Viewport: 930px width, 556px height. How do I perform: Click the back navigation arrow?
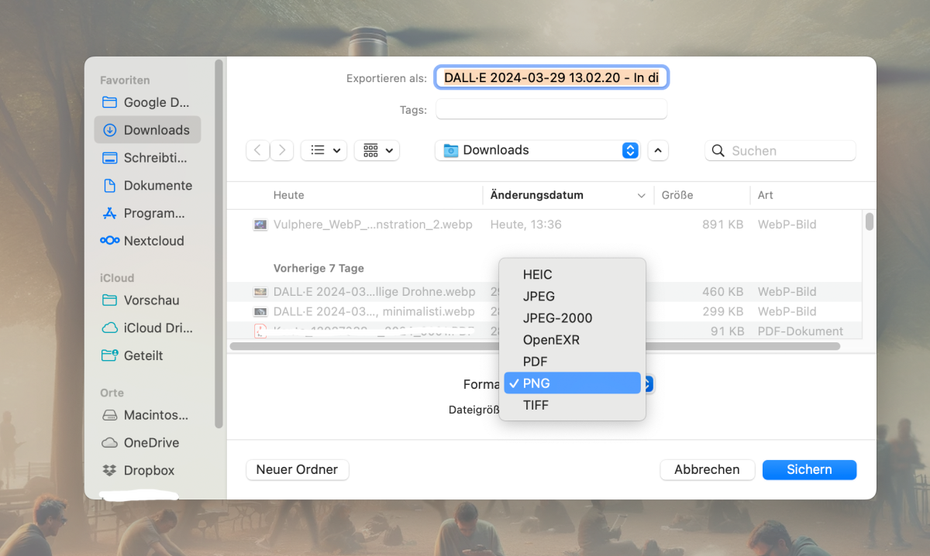[258, 150]
